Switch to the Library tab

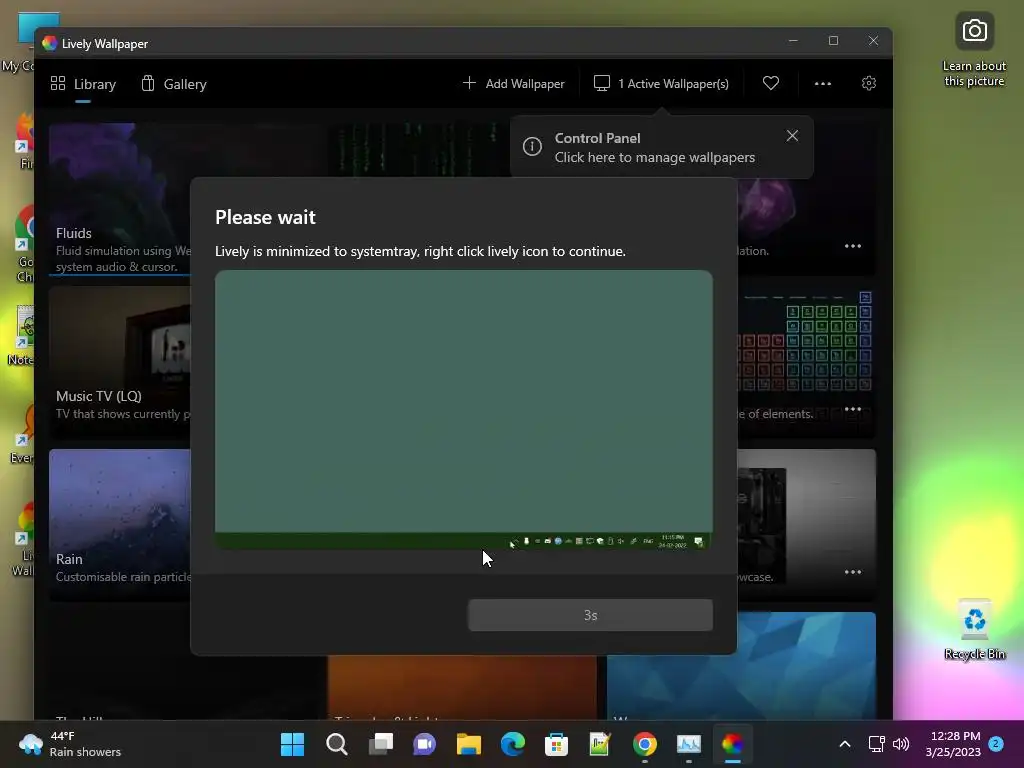point(83,84)
